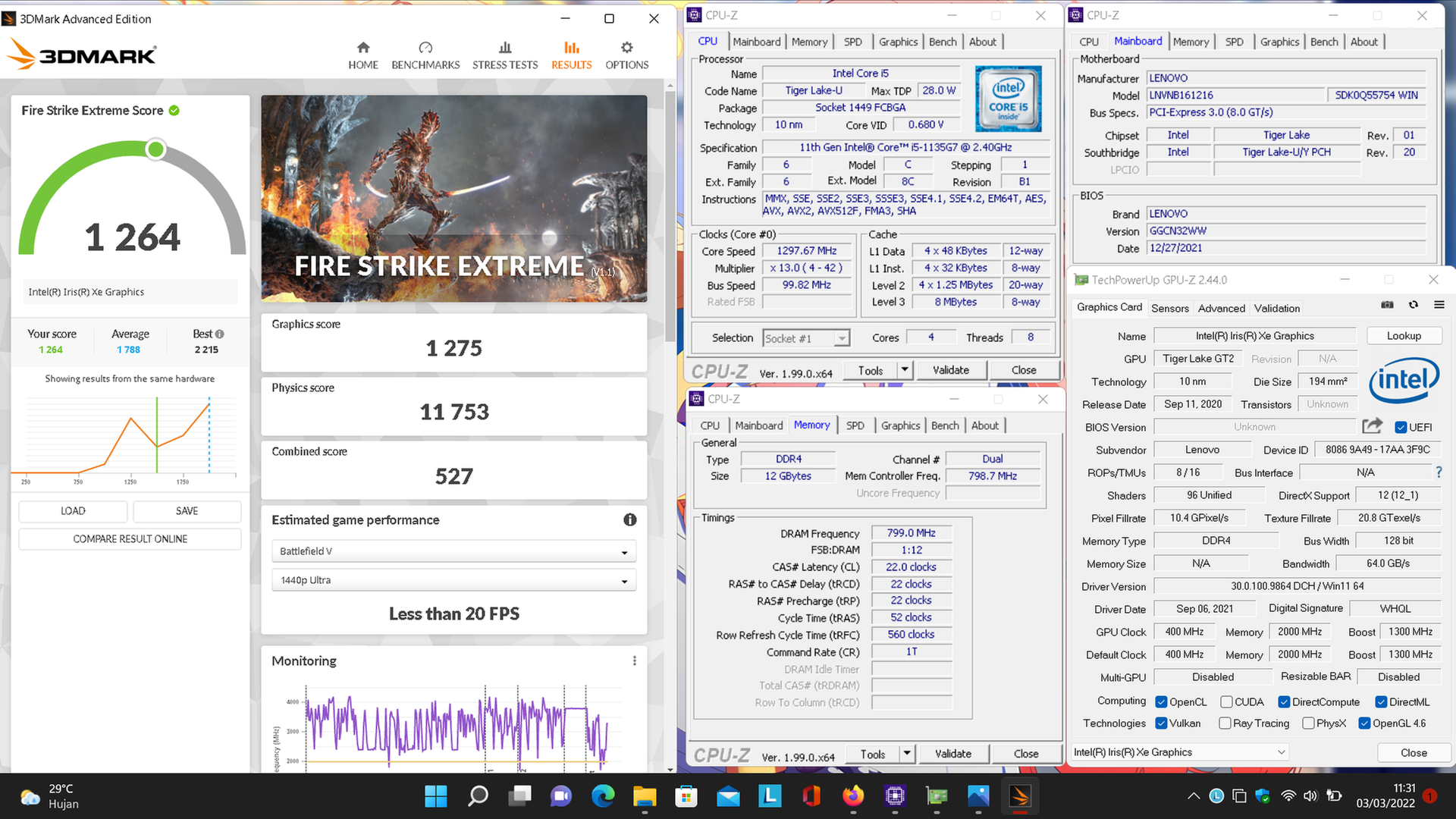1456x819 pixels.
Task: Open Mail app from the taskbar
Action: pyautogui.click(x=728, y=796)
